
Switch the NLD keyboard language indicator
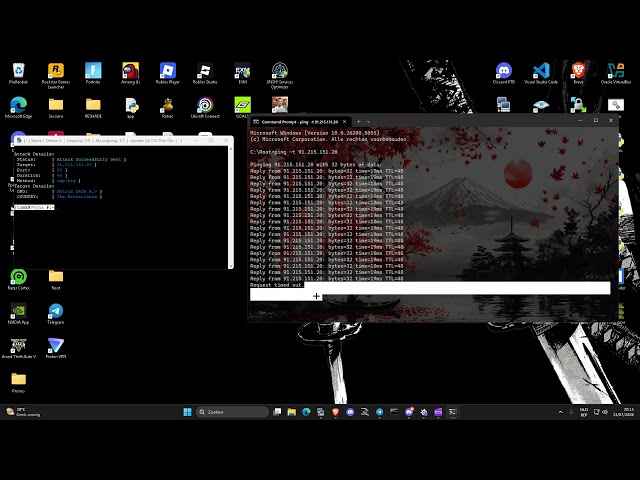tap(584, 412)
